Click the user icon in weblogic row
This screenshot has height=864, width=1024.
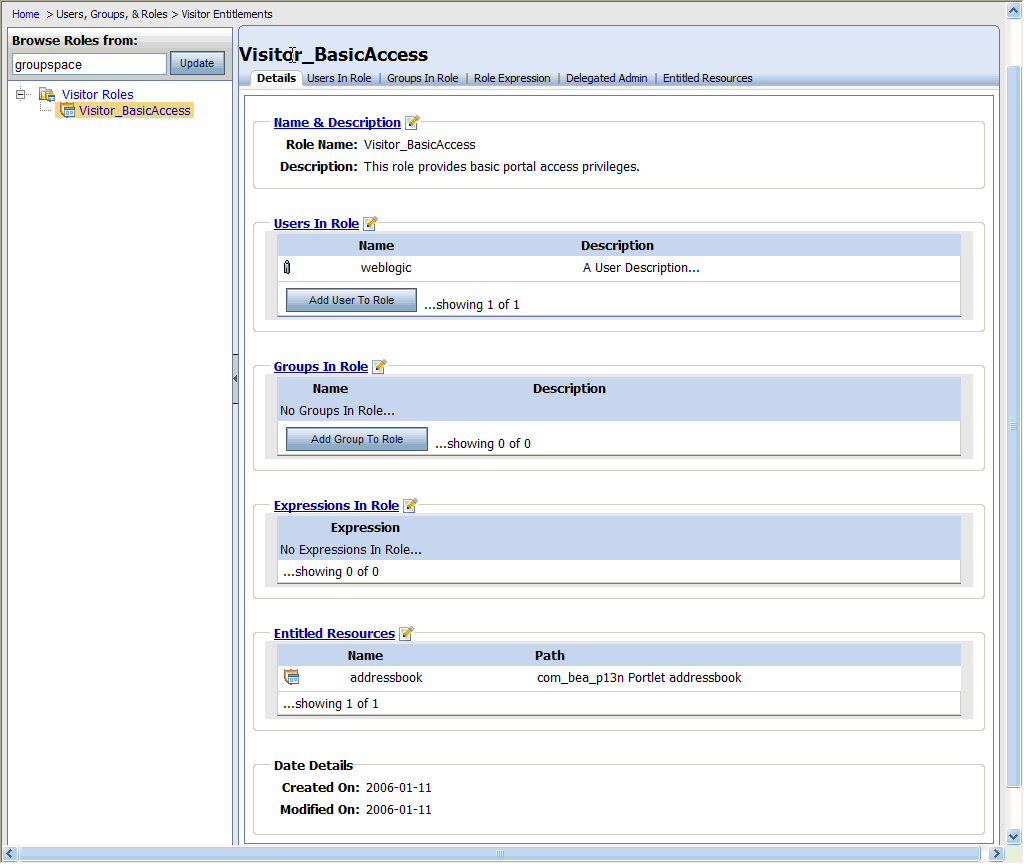(287, 267)
